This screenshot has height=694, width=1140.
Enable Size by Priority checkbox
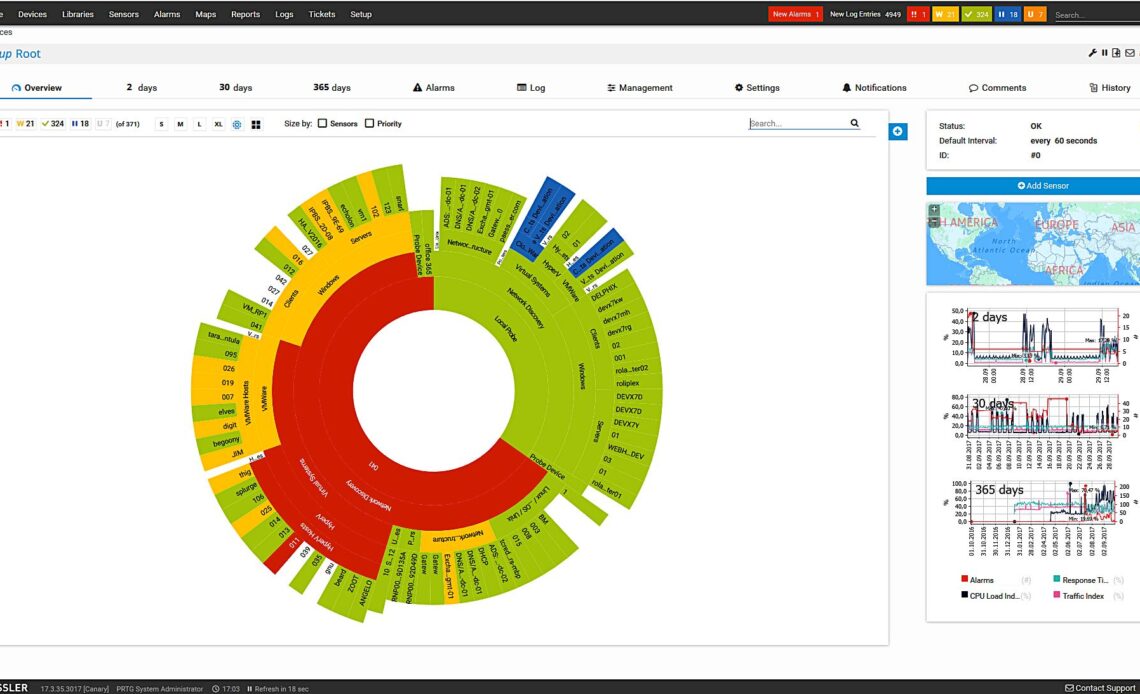369,124
